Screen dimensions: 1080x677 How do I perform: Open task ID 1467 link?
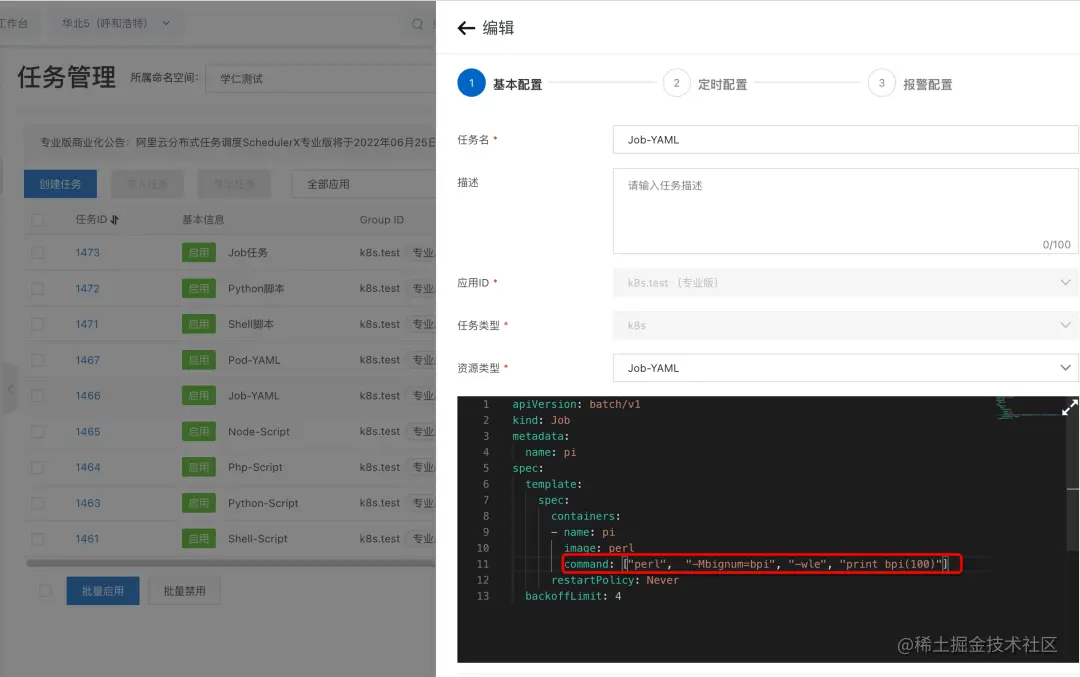coord(87,360)
